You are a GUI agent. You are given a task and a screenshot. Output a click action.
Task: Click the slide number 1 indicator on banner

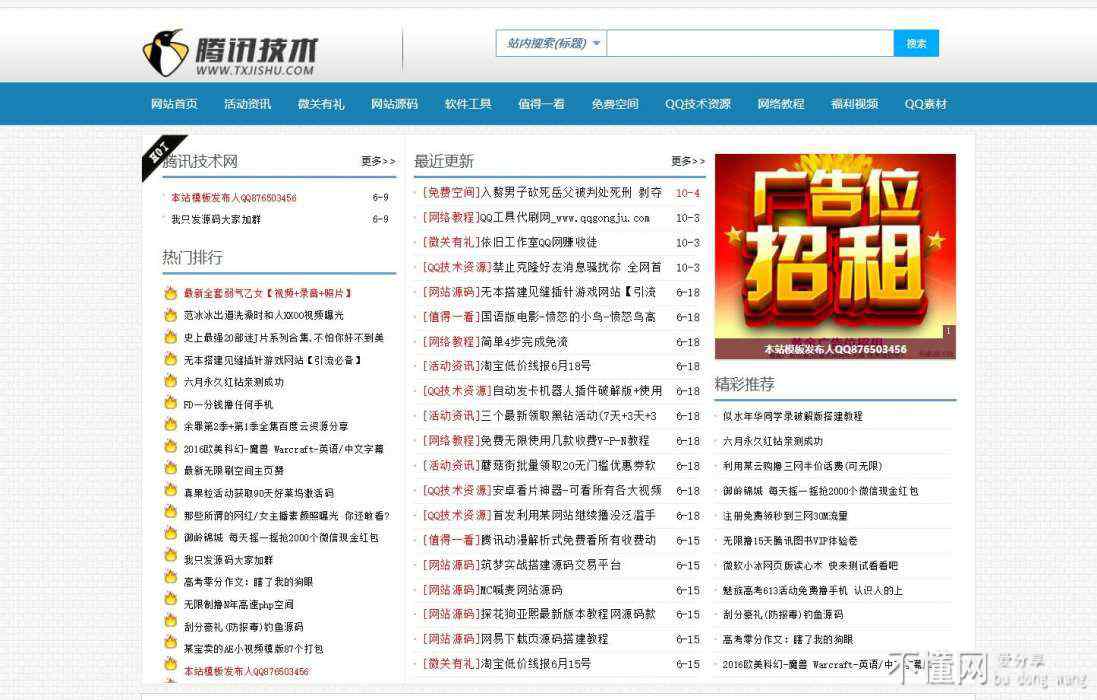pyautogui.click(x=948, y=330)
